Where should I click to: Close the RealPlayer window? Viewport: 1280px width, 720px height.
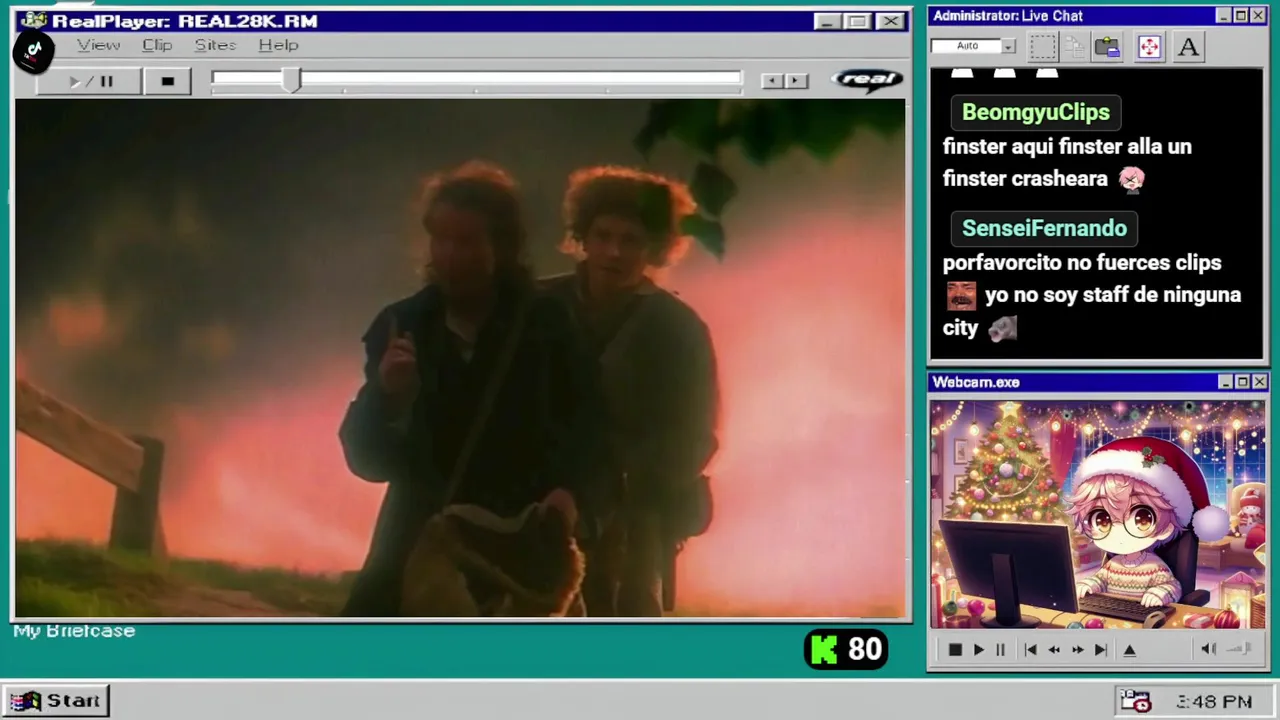tap(890, 21)
